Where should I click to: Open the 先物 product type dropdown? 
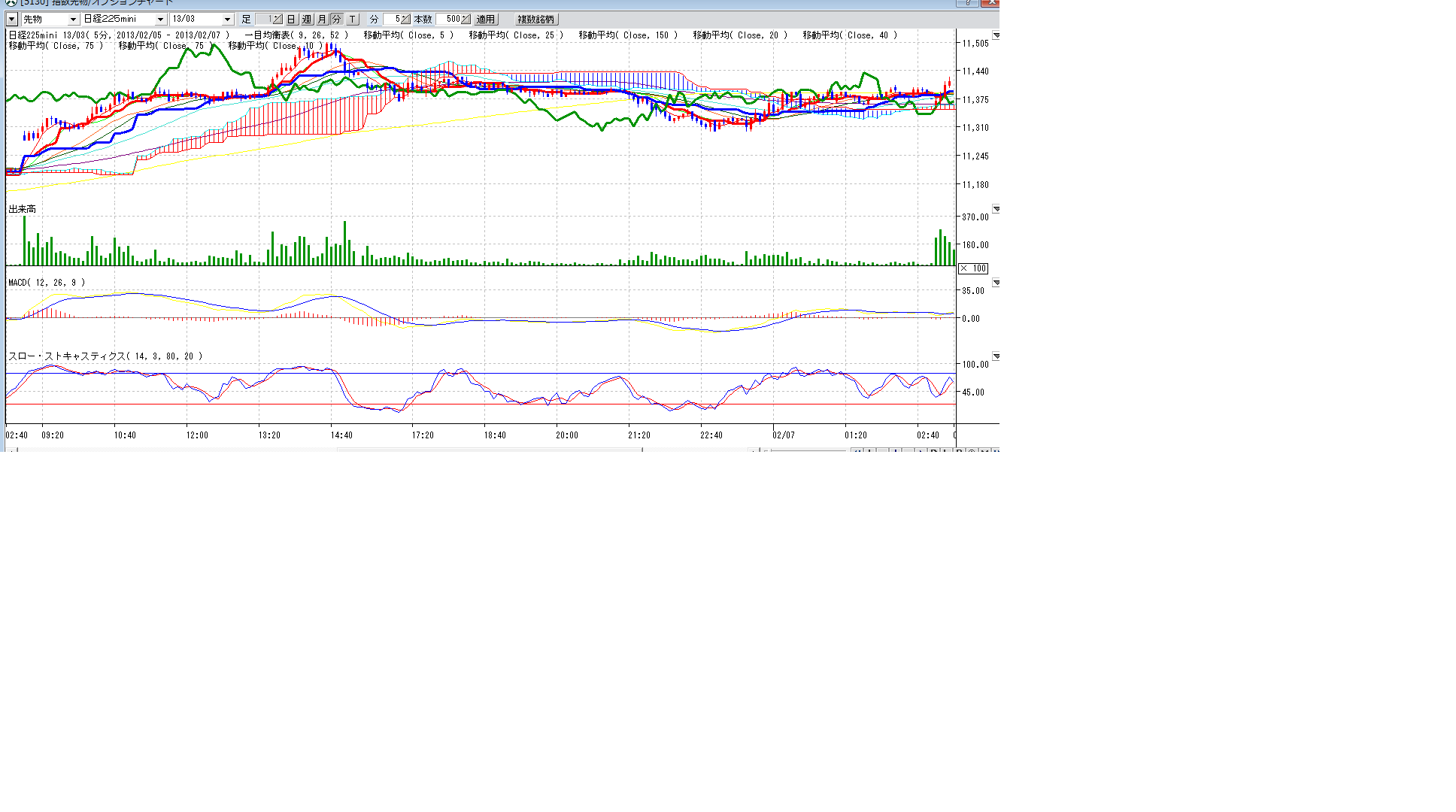click(73, 20)
